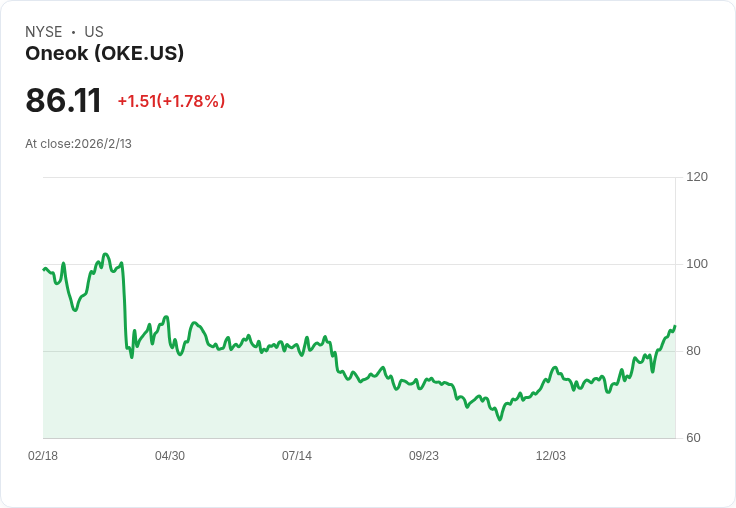The width and height of the screenshot is (736, 508).
Task: Select the 09/23 date axis label
Action: [424, 456]
